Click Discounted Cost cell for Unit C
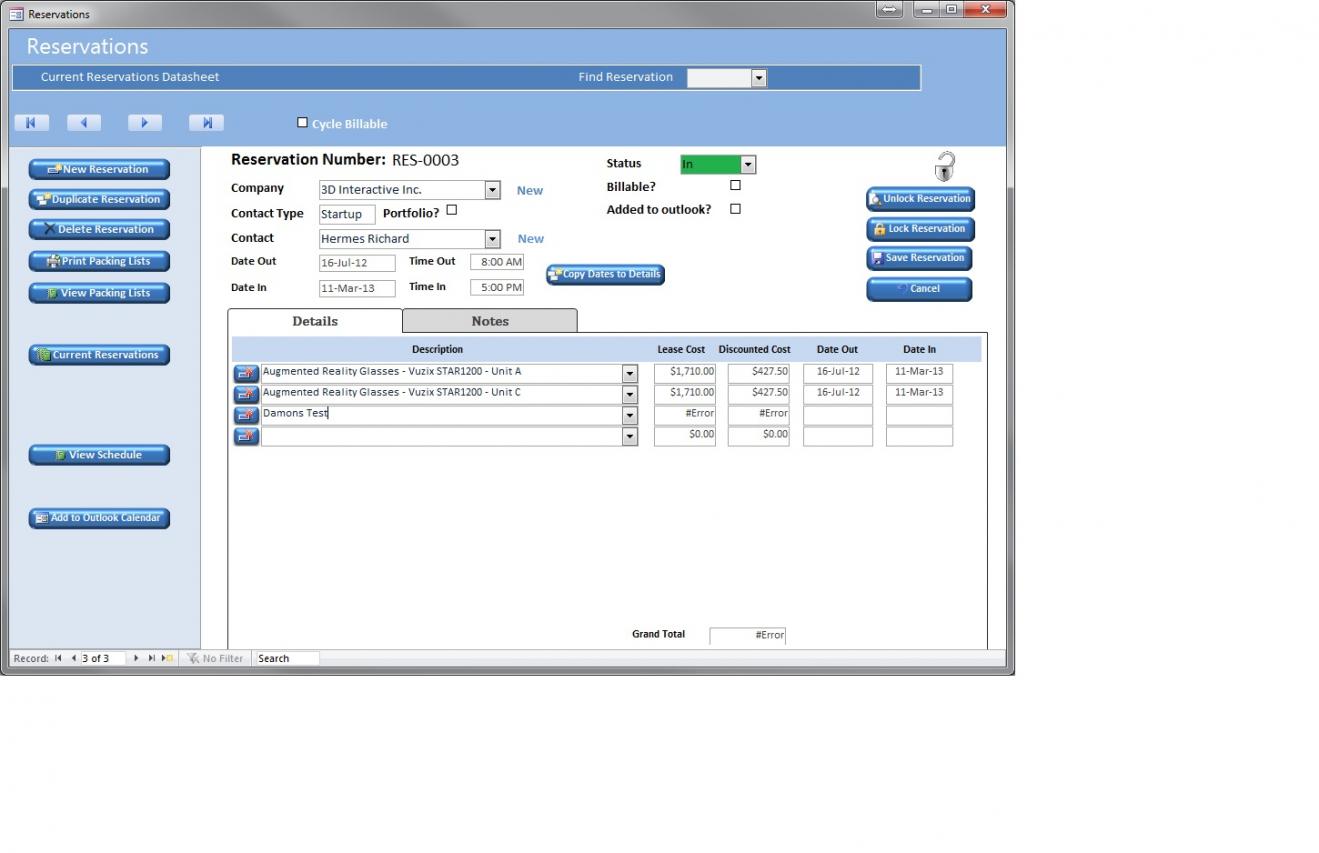The width and height of the screenshot is (1319, 853). (x=758, y=393)
